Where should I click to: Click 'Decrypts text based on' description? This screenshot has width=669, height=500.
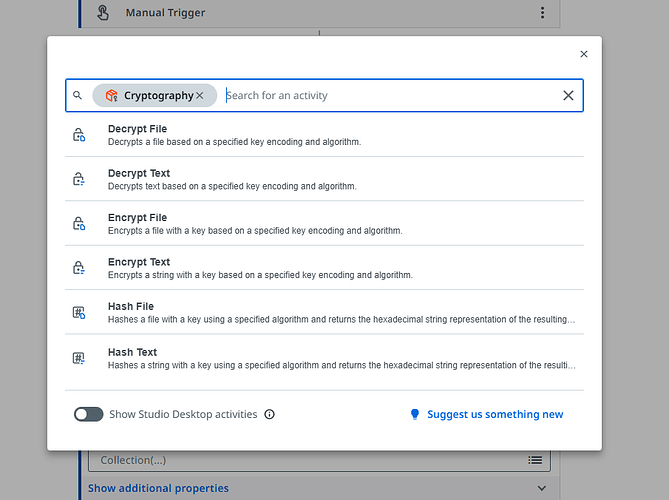point(232,186)
